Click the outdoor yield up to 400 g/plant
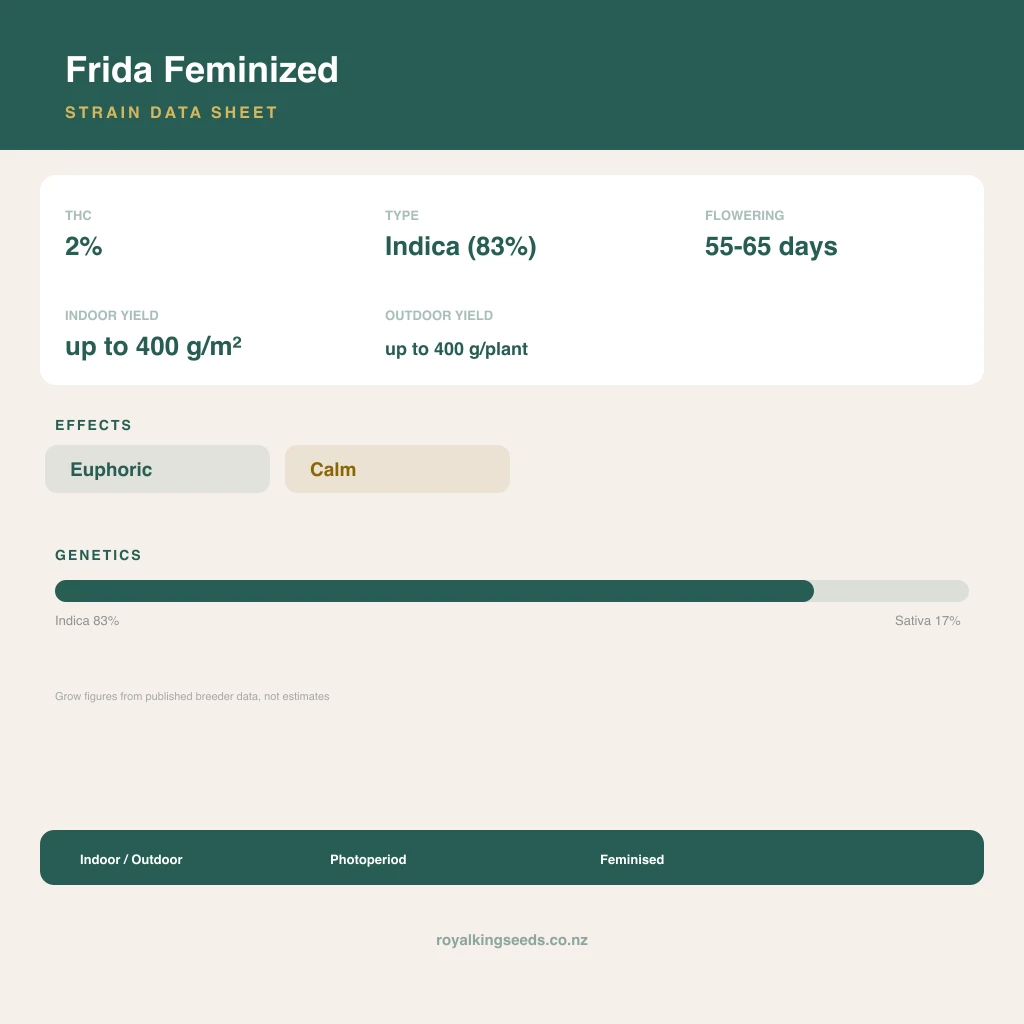 pos(456,349)
